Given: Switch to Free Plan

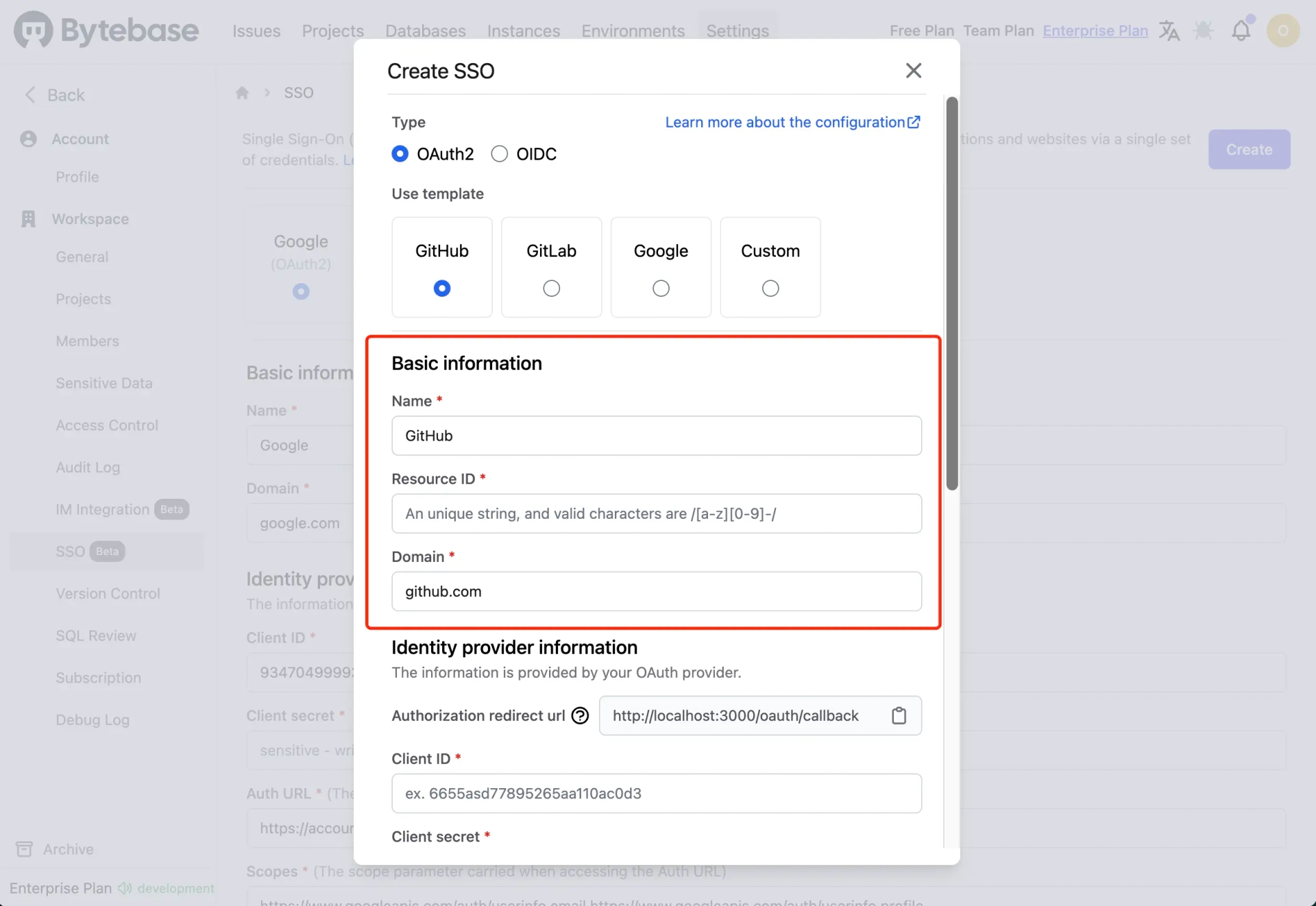Looking at the screenshot, I should (x=922, y=31).
